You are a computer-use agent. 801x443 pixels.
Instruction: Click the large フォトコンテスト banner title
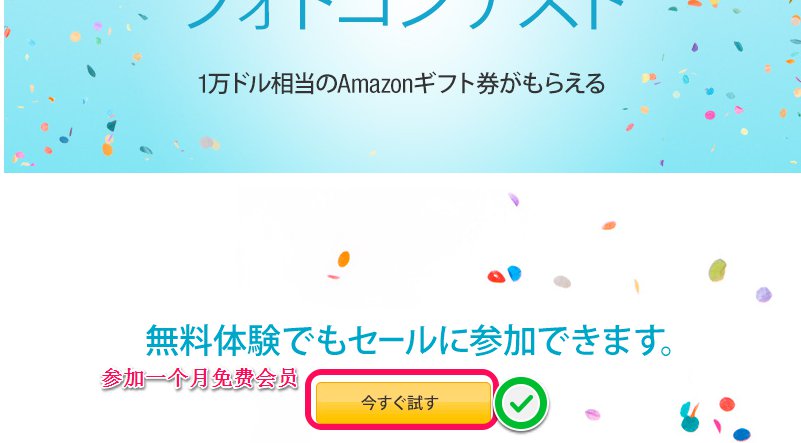(x=406, y=14)
